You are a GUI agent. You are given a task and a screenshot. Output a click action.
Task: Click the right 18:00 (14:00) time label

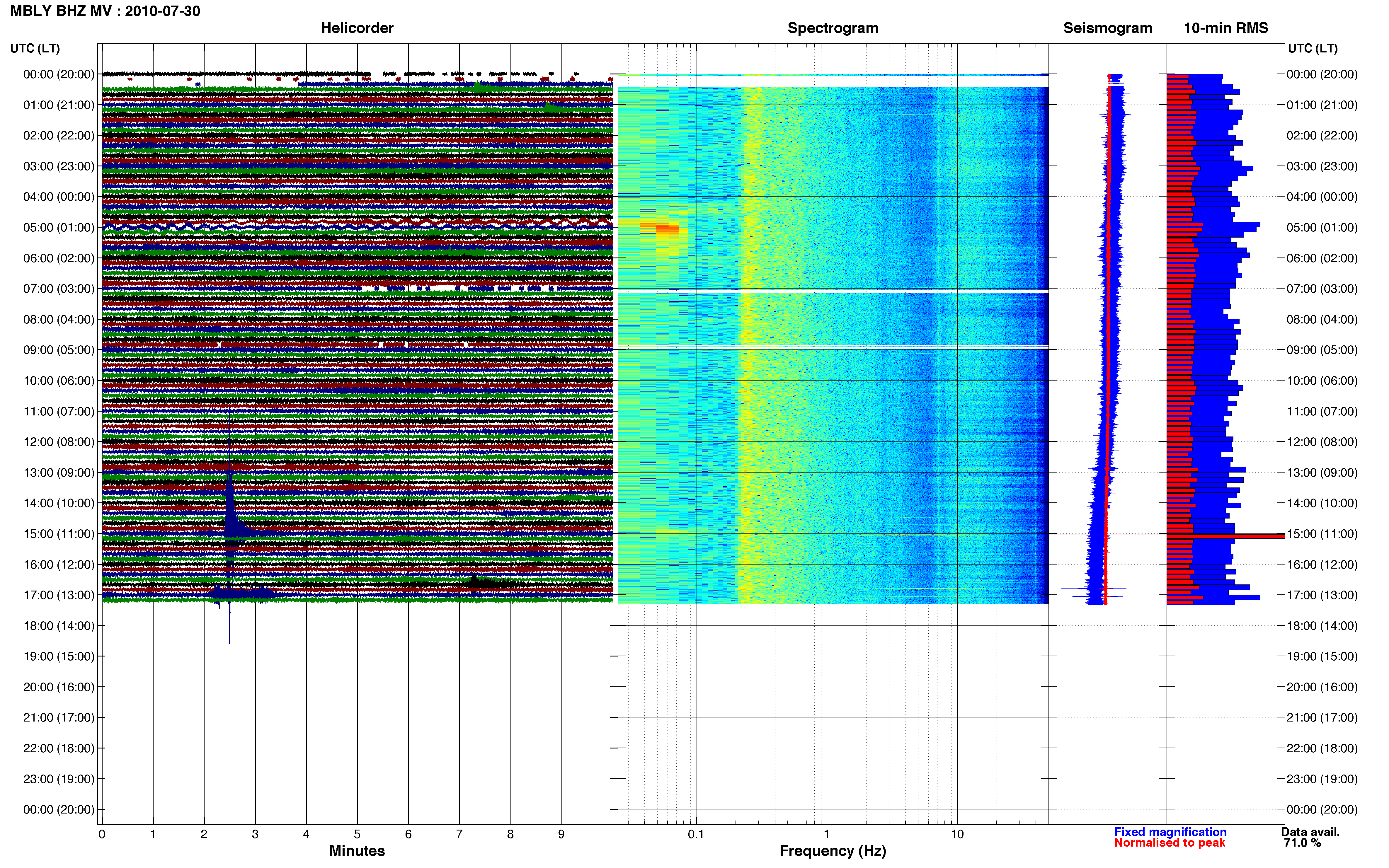point(1322,626)
